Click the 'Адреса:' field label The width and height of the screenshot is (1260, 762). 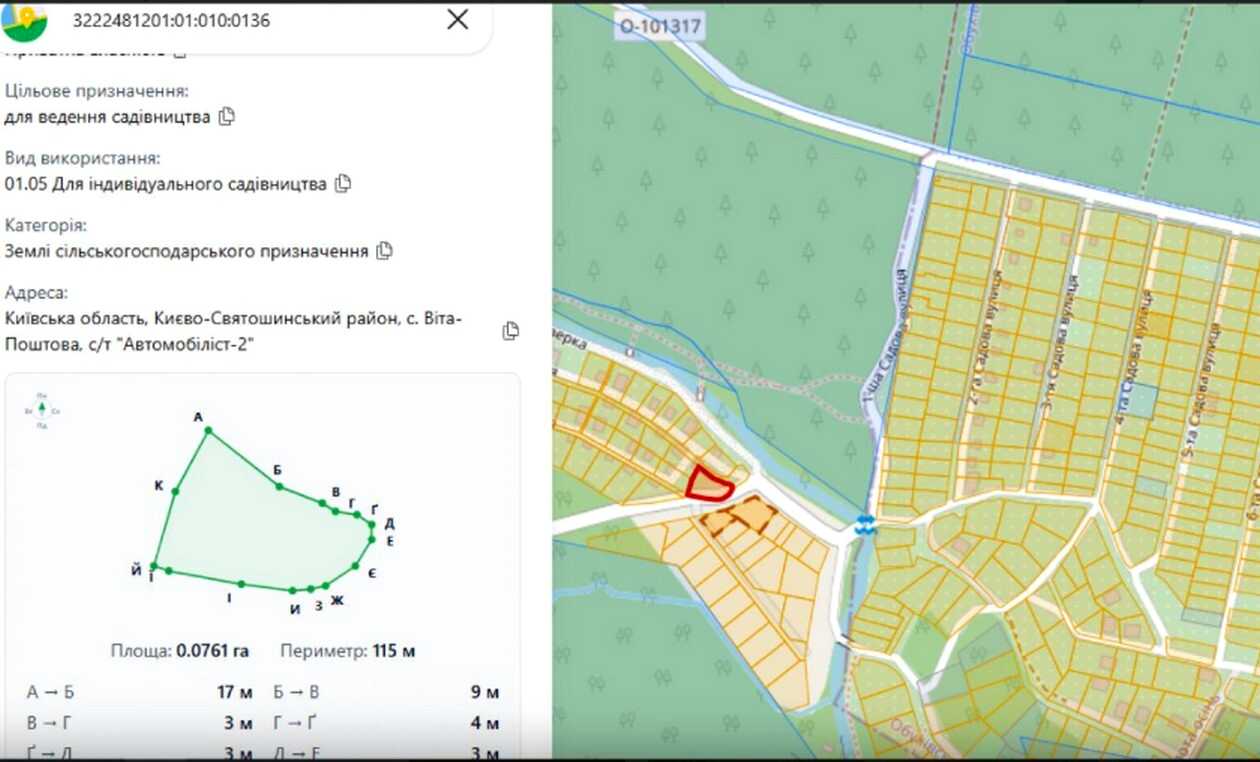pos(37,293)
